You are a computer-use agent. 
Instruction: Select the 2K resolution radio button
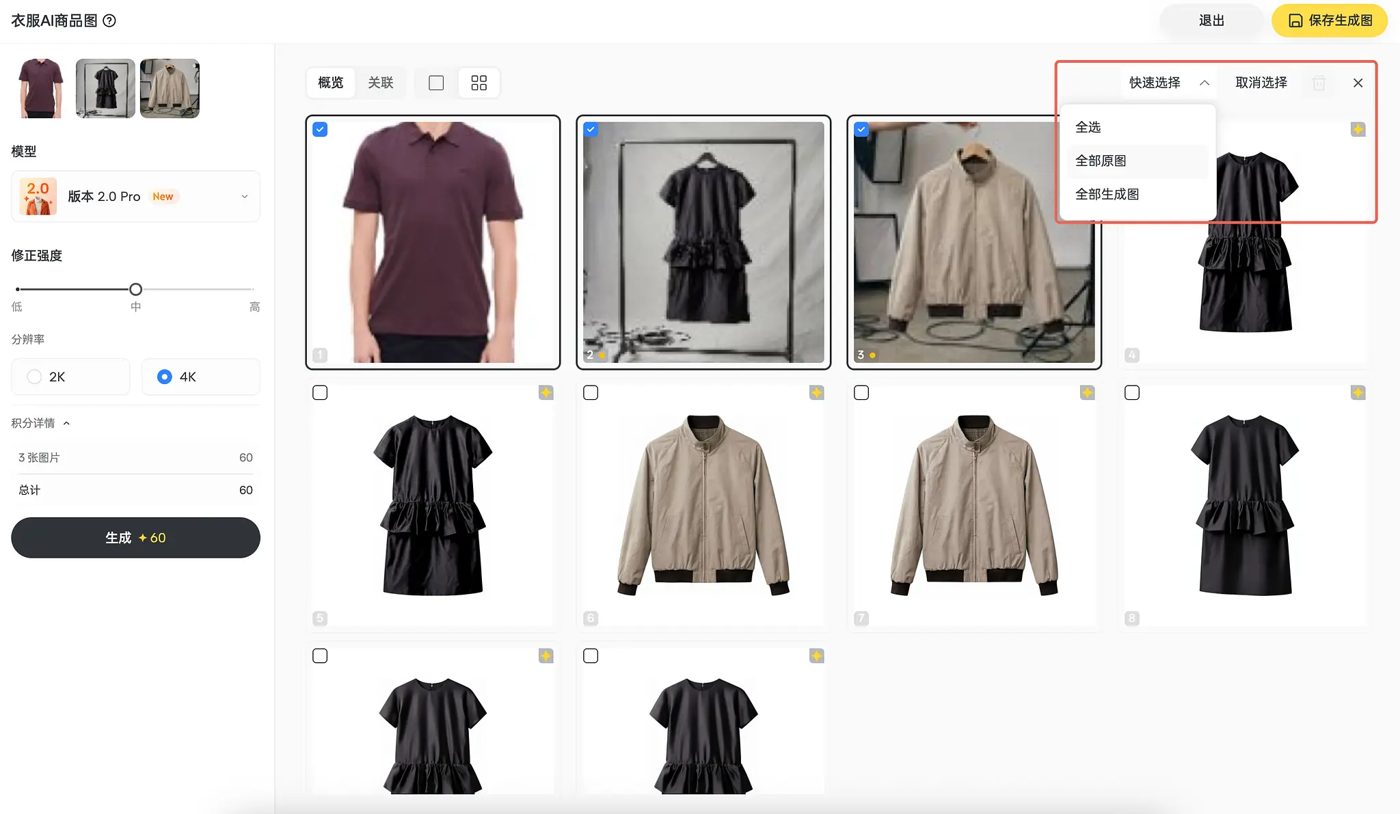tap(35, 377)
